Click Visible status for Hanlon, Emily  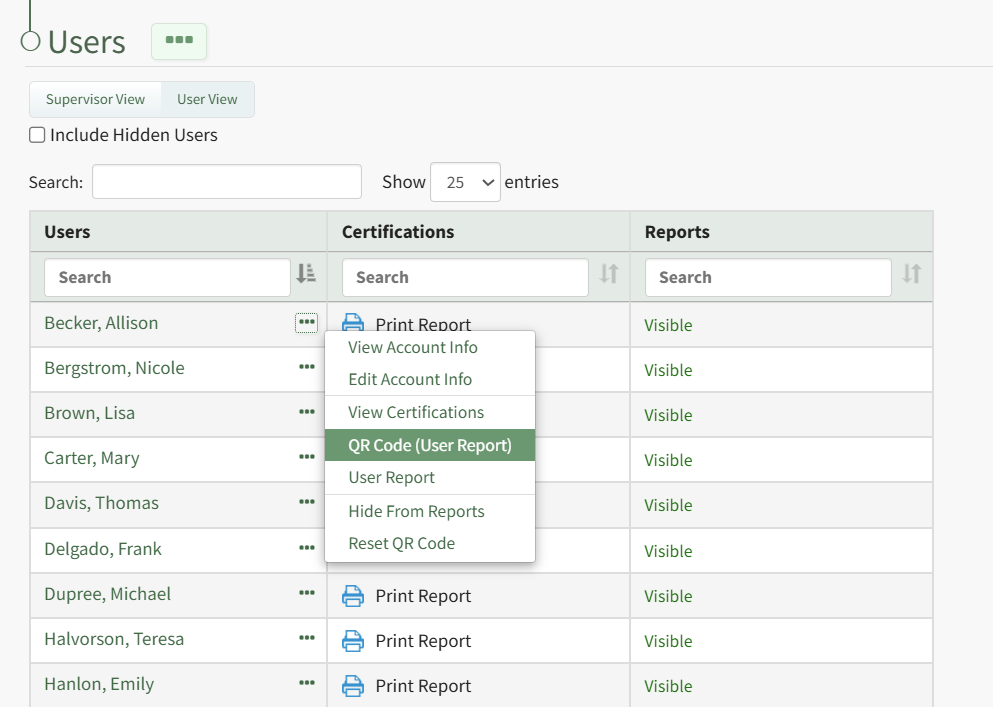[x=668, y=686]
